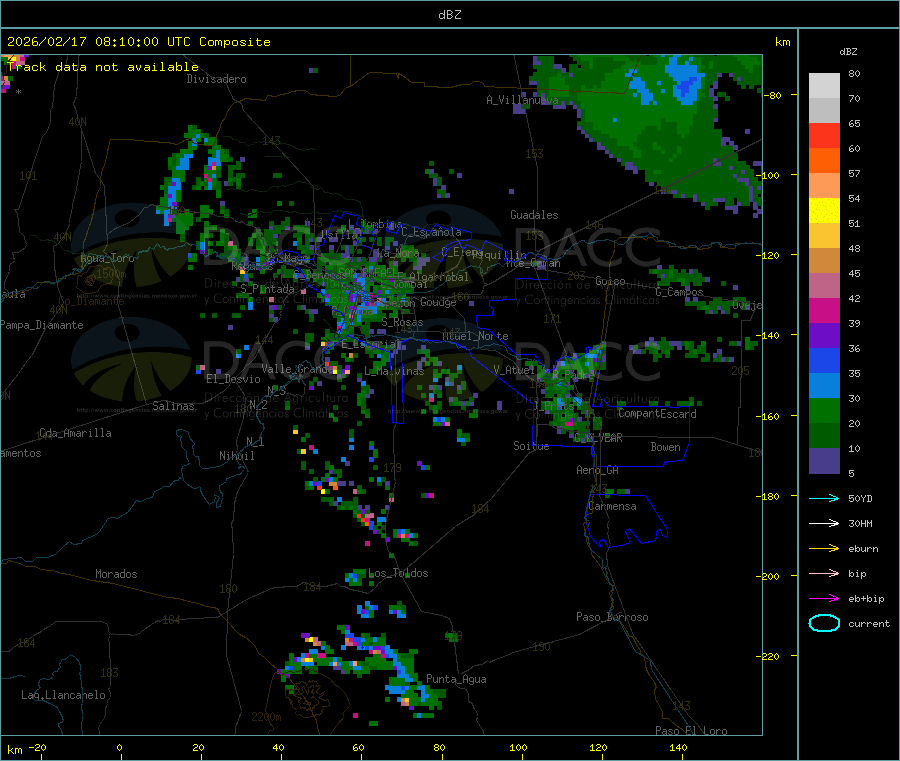Pick the purple 36-39 dBZ swatch
The height and width of the screenshot is (761, 900).
click(824, 336)
